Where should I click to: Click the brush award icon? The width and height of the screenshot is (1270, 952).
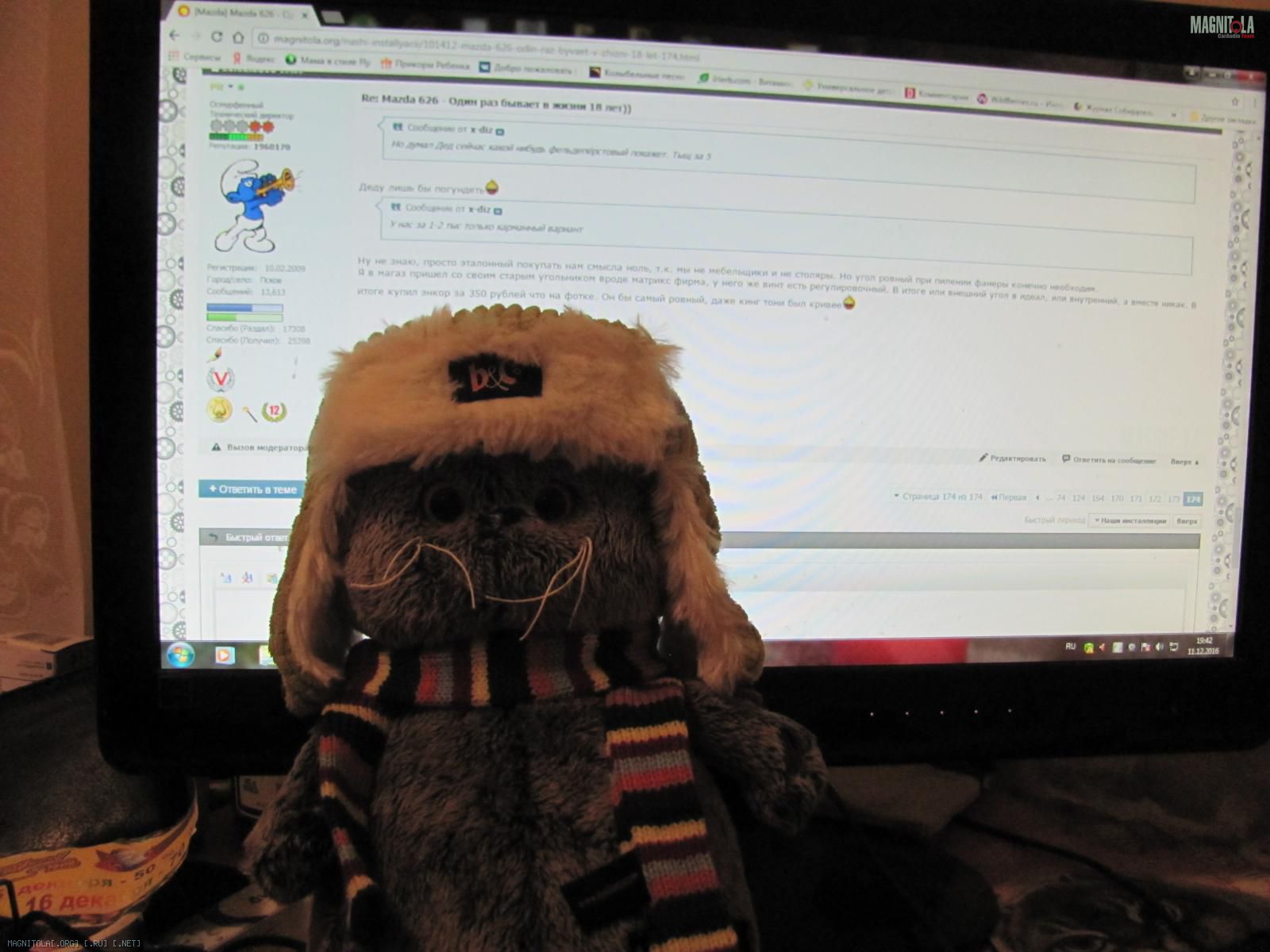(x=214, y=354)
